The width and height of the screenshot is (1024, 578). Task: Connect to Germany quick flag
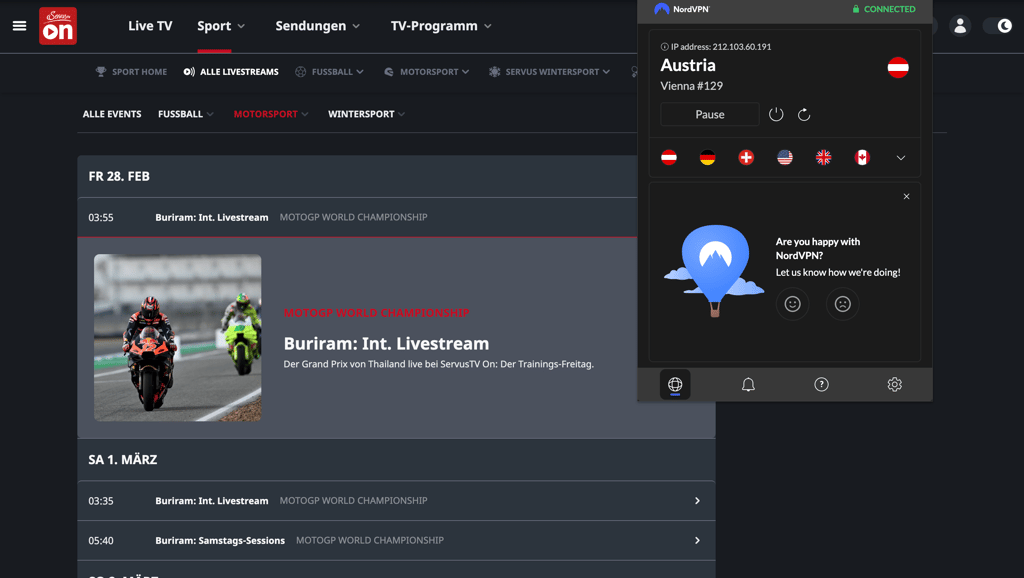(x=707, y=157)
